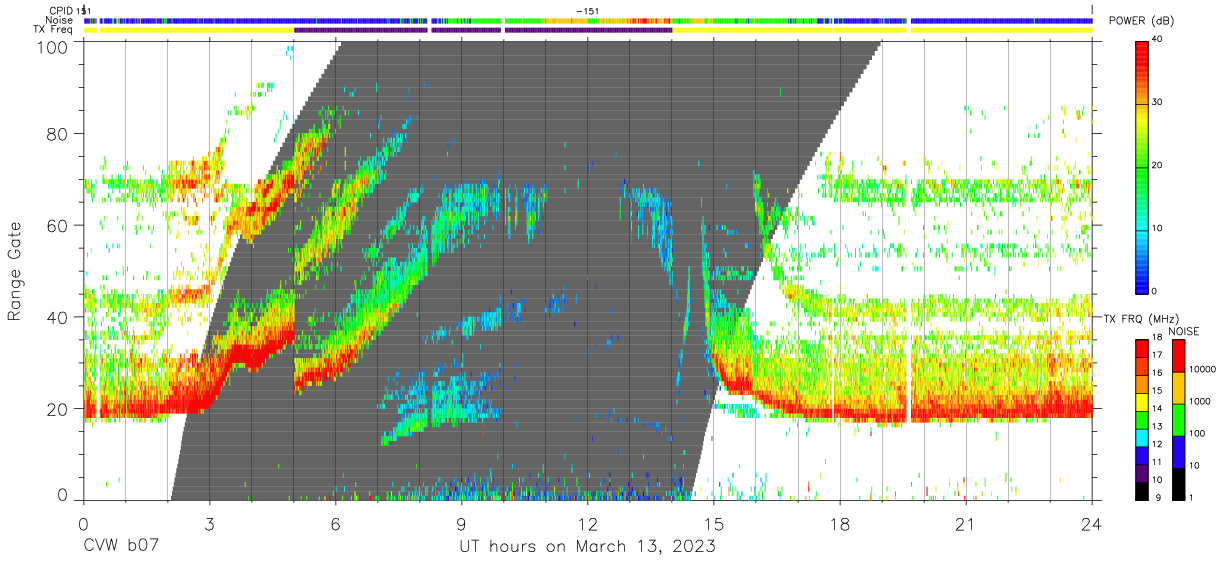This screenshot has height=567, width=1228.
Task: Click the 24 tick label on UT hours axis
Action: click(x=1092, y=524)
